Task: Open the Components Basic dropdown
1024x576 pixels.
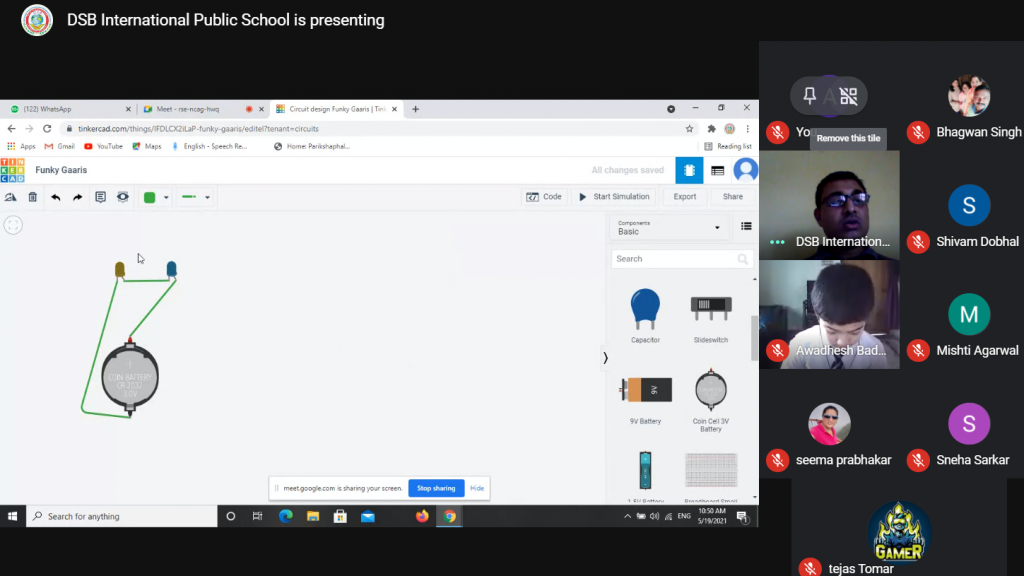Action: (x=668, y=227)
